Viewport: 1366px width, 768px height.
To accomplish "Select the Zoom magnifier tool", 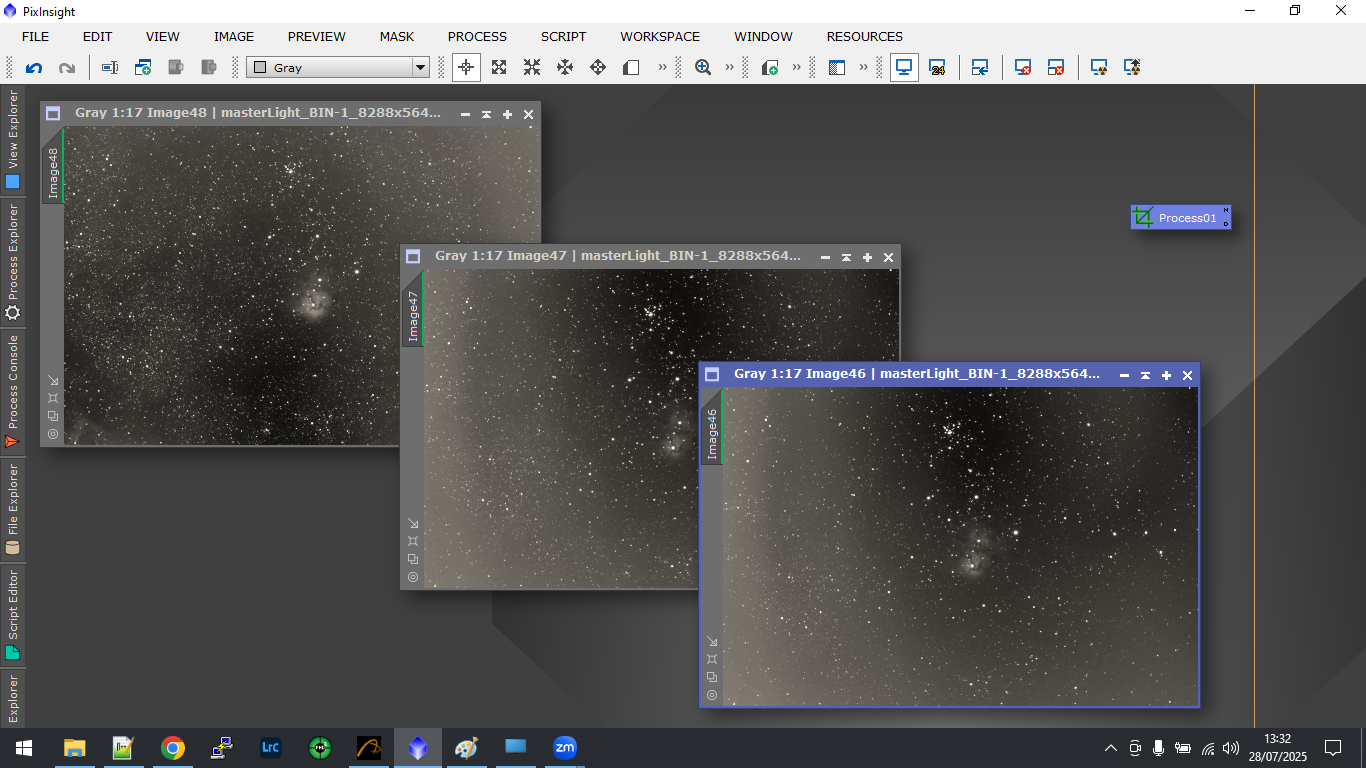I will tap(703, 67).
